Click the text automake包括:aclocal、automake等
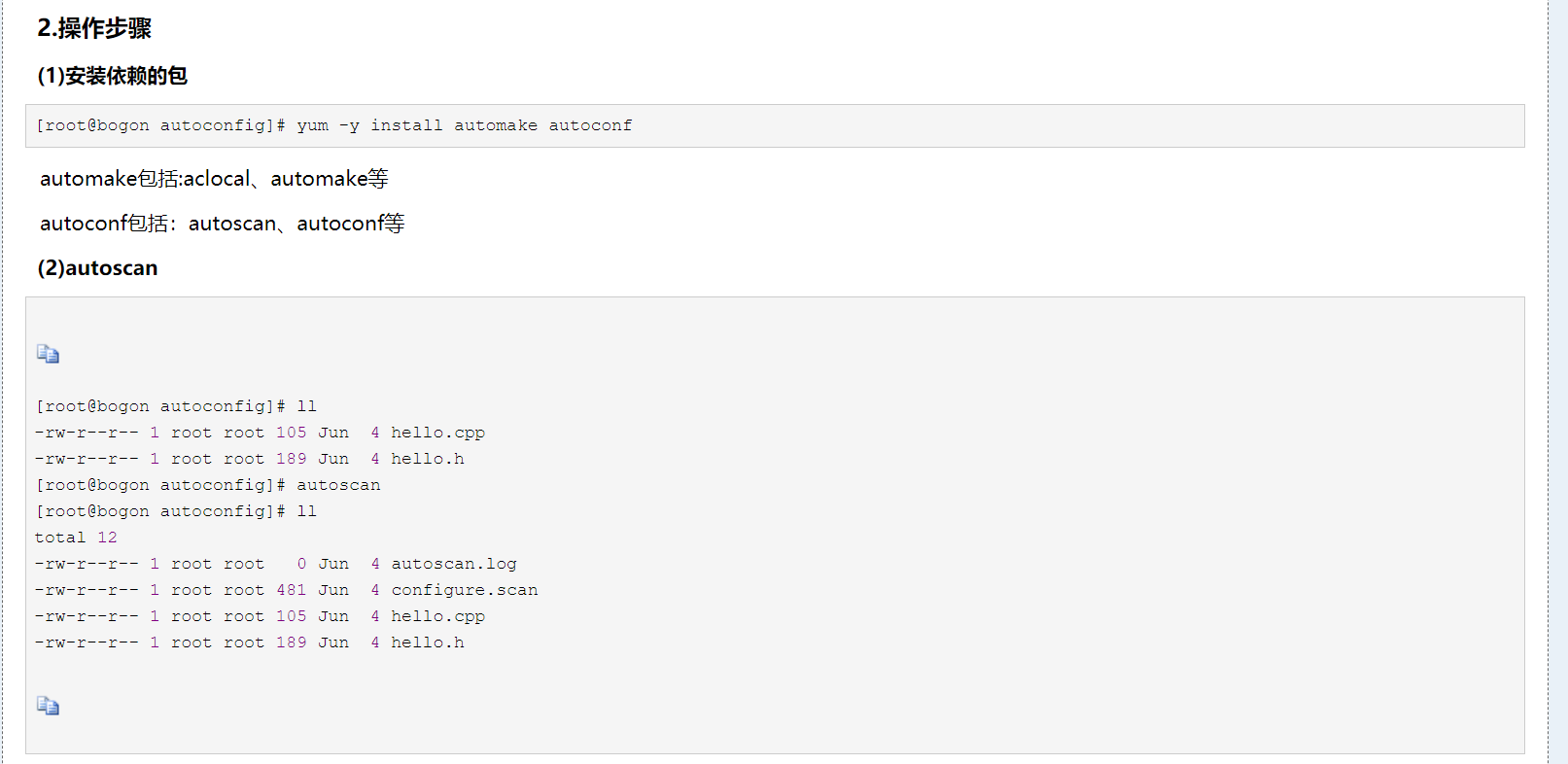The width and height of the screenshot is (1568, 764). (x=214, y=179)
